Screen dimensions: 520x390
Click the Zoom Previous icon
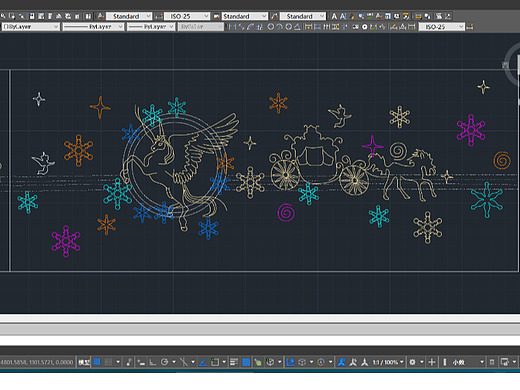pos(22,16)
